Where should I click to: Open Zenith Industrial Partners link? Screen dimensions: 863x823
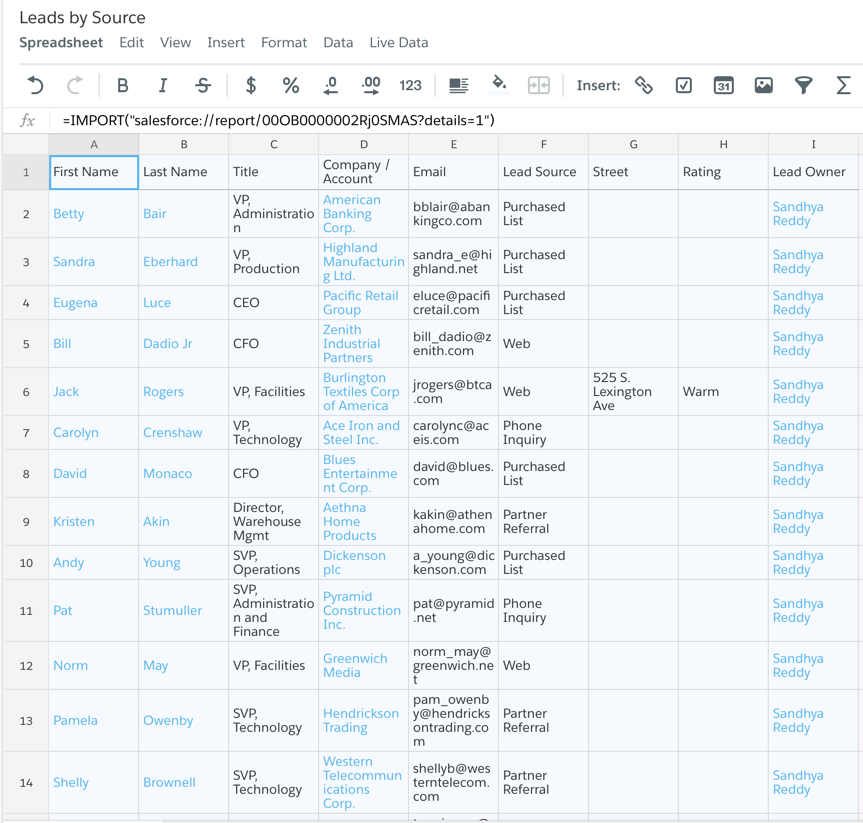pos(352,344)
